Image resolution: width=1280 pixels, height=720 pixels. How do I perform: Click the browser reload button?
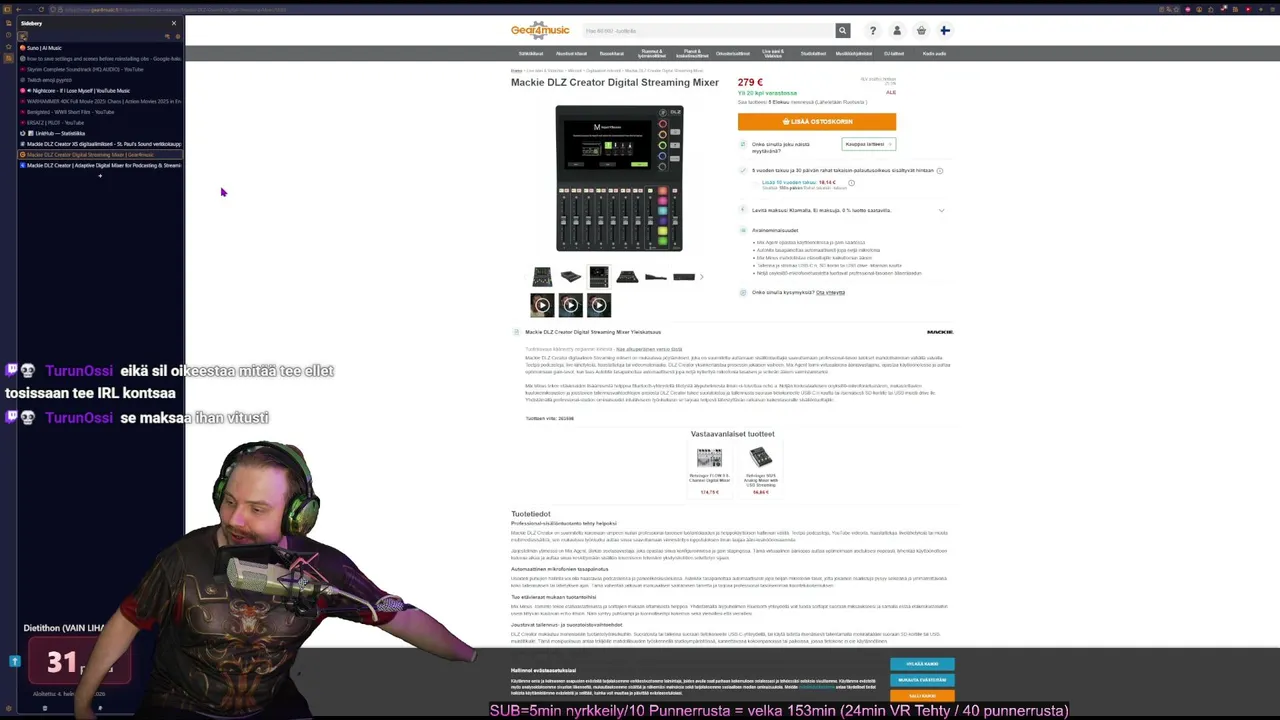click(41, 10)
